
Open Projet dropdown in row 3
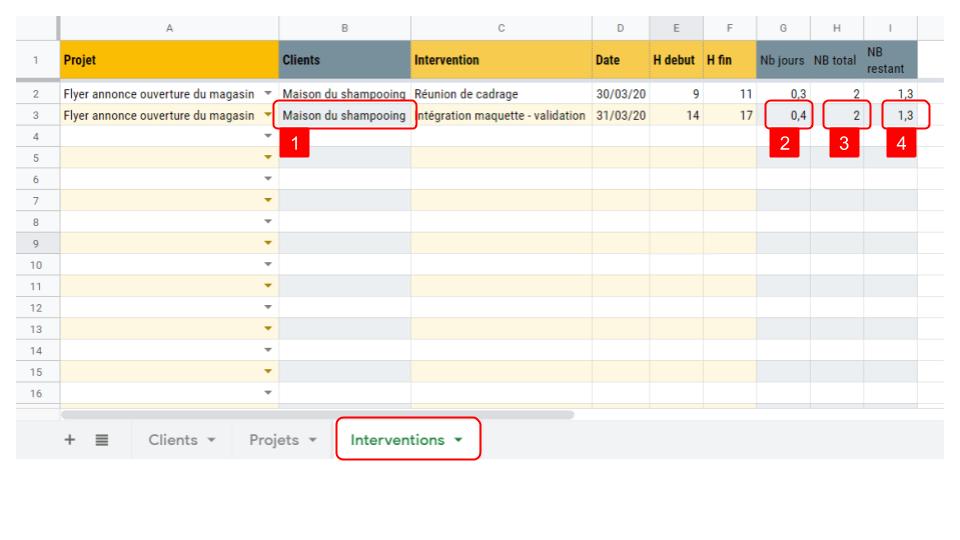pos(268,115)
